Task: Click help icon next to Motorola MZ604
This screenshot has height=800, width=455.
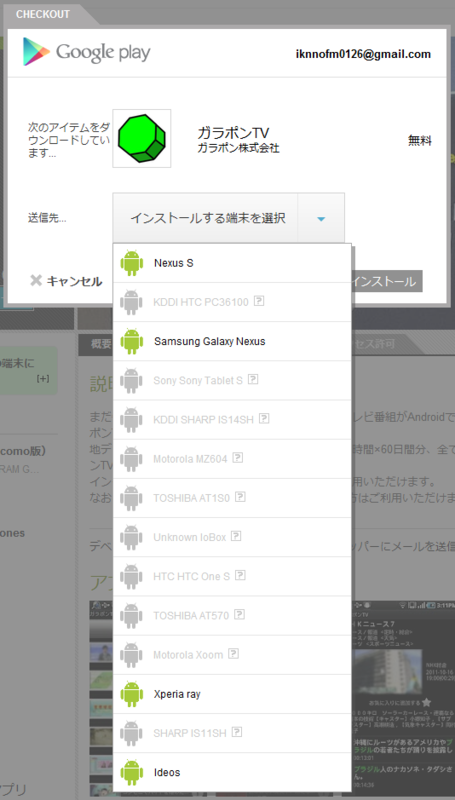Action: pyautogui.click(x=238, y=458)
